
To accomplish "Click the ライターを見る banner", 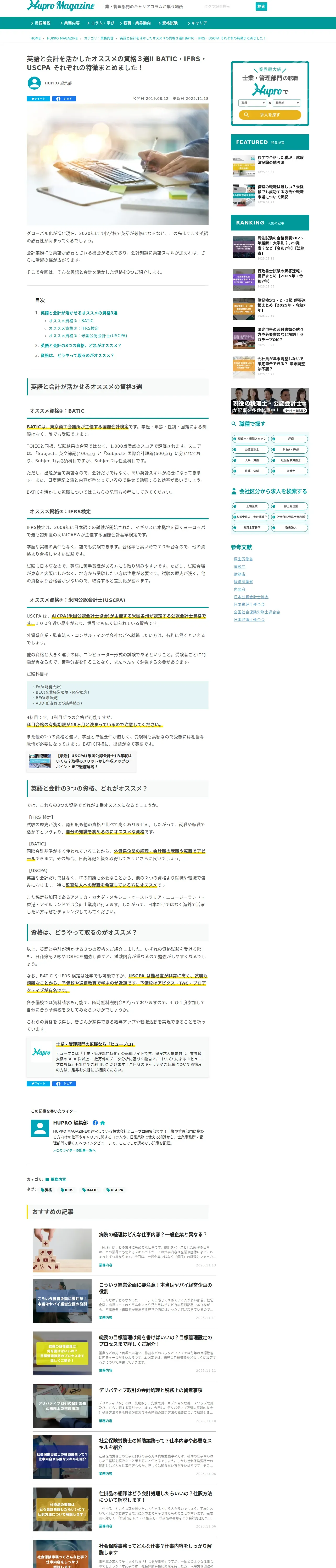I will (x=270, y=402).
